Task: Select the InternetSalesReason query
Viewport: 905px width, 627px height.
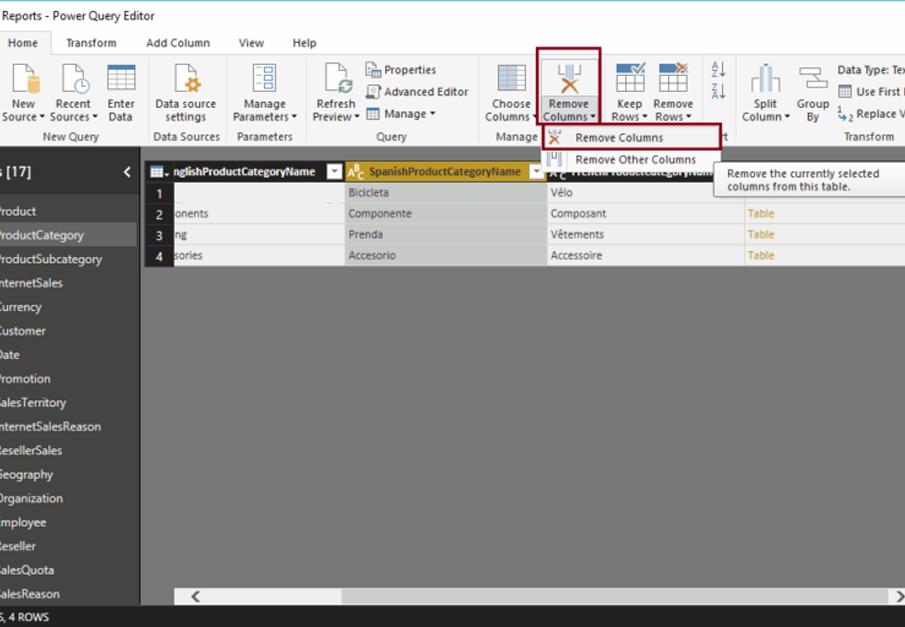Action: (68, 427)
